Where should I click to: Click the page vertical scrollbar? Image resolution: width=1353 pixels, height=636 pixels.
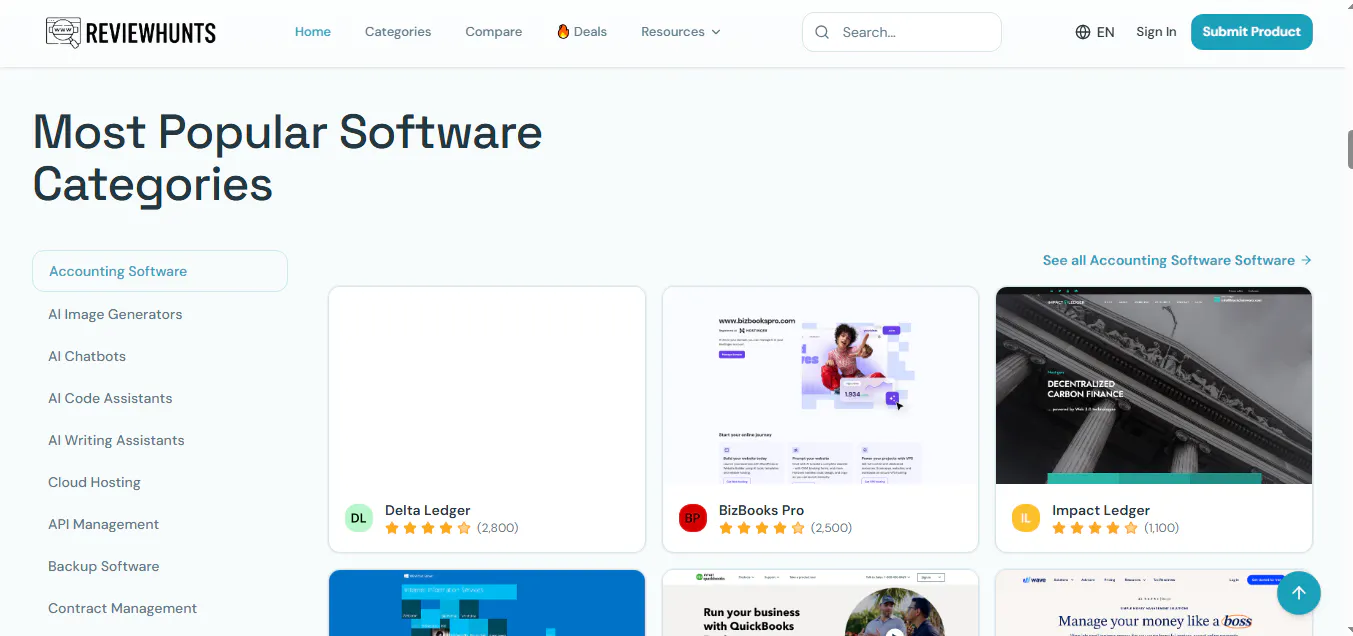[x=1349, y=150]
